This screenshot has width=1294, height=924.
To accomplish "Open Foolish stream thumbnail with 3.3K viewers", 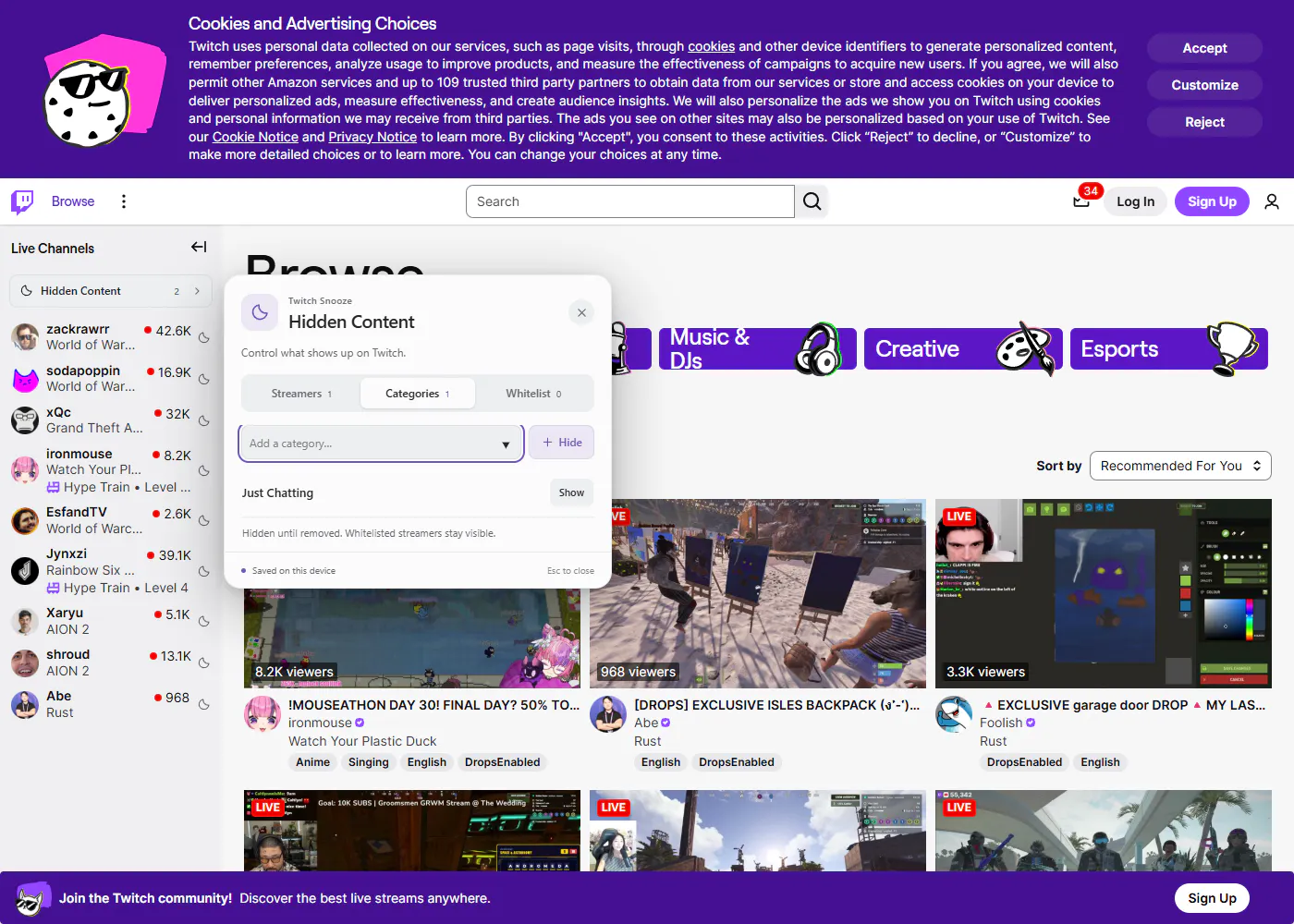I will [x=1104, y=593].
